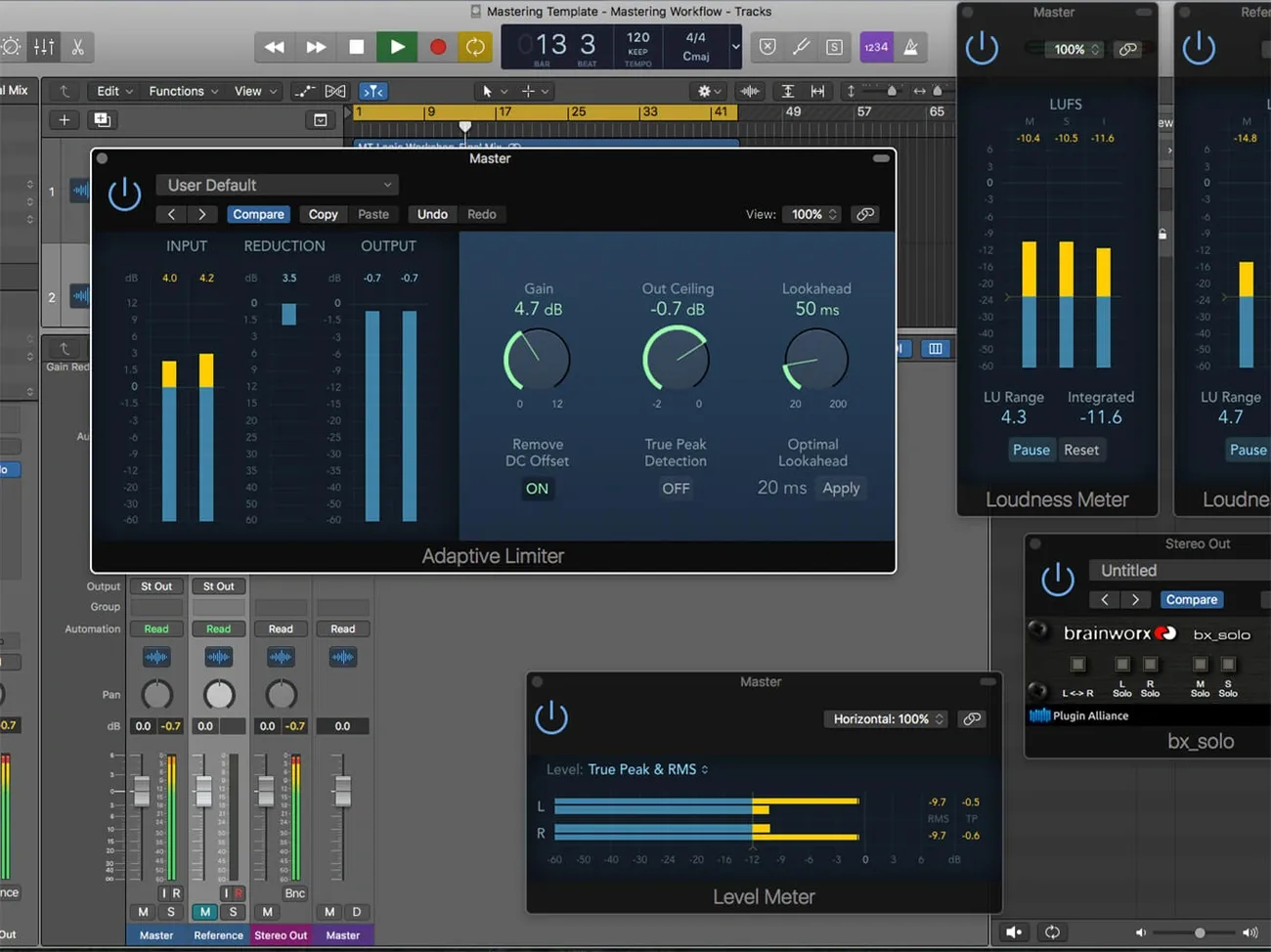This screenshot has height=952, width=1271.
Task: Click the 1234 count-in icon
Action: click(875, 46)
